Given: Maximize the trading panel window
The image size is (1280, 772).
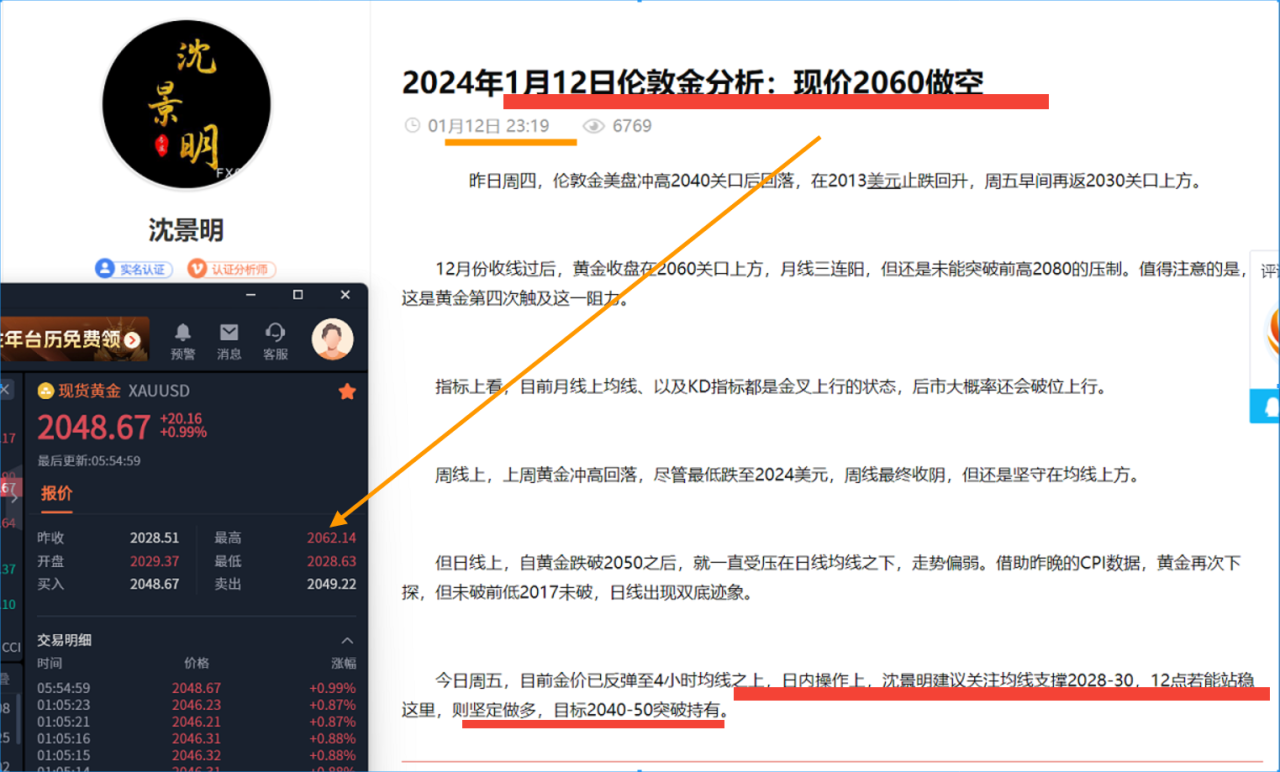Looking at the screenshot, I should 298,295.
